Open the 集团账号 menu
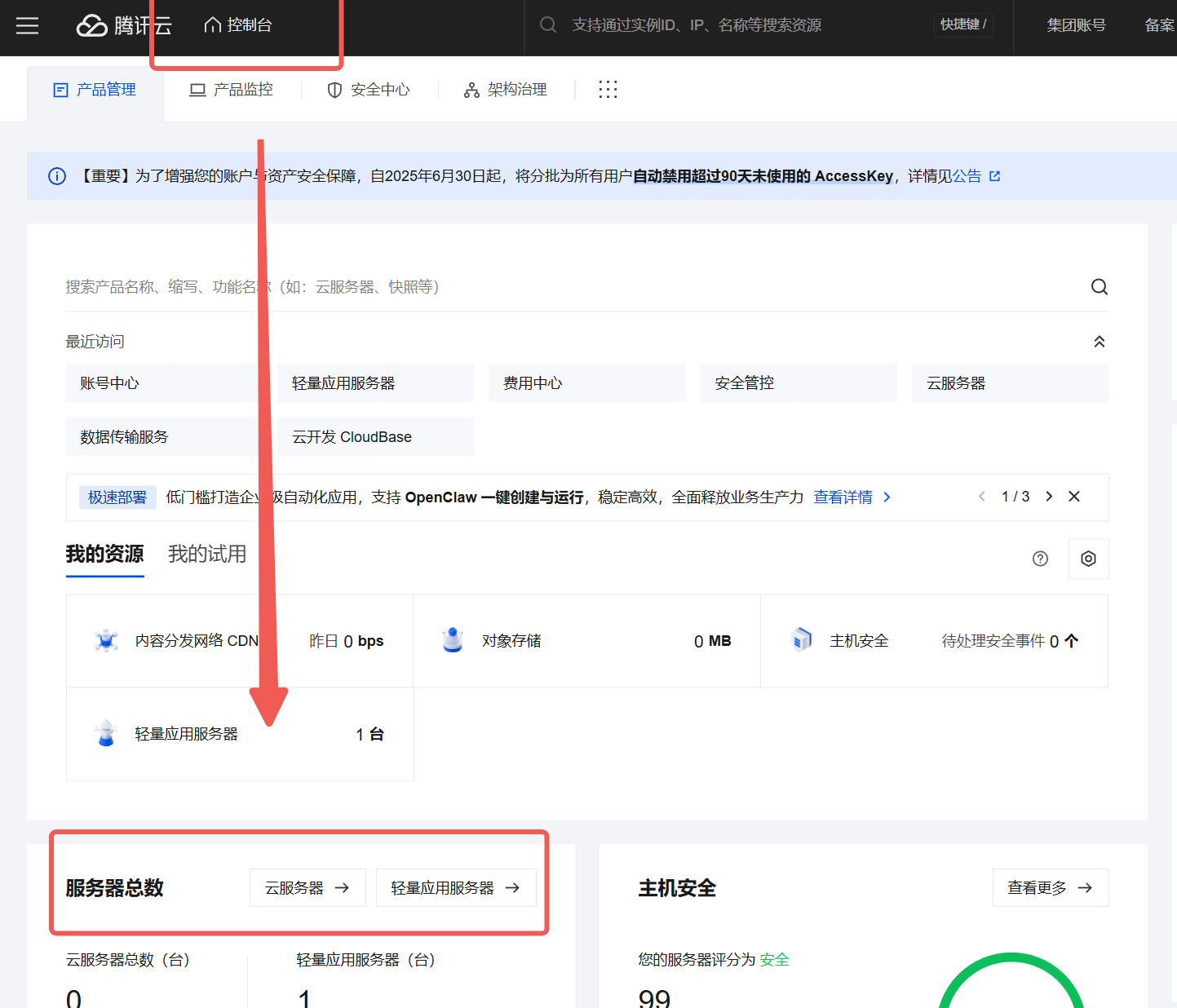1177x1008 pixels. point(1076,25)
